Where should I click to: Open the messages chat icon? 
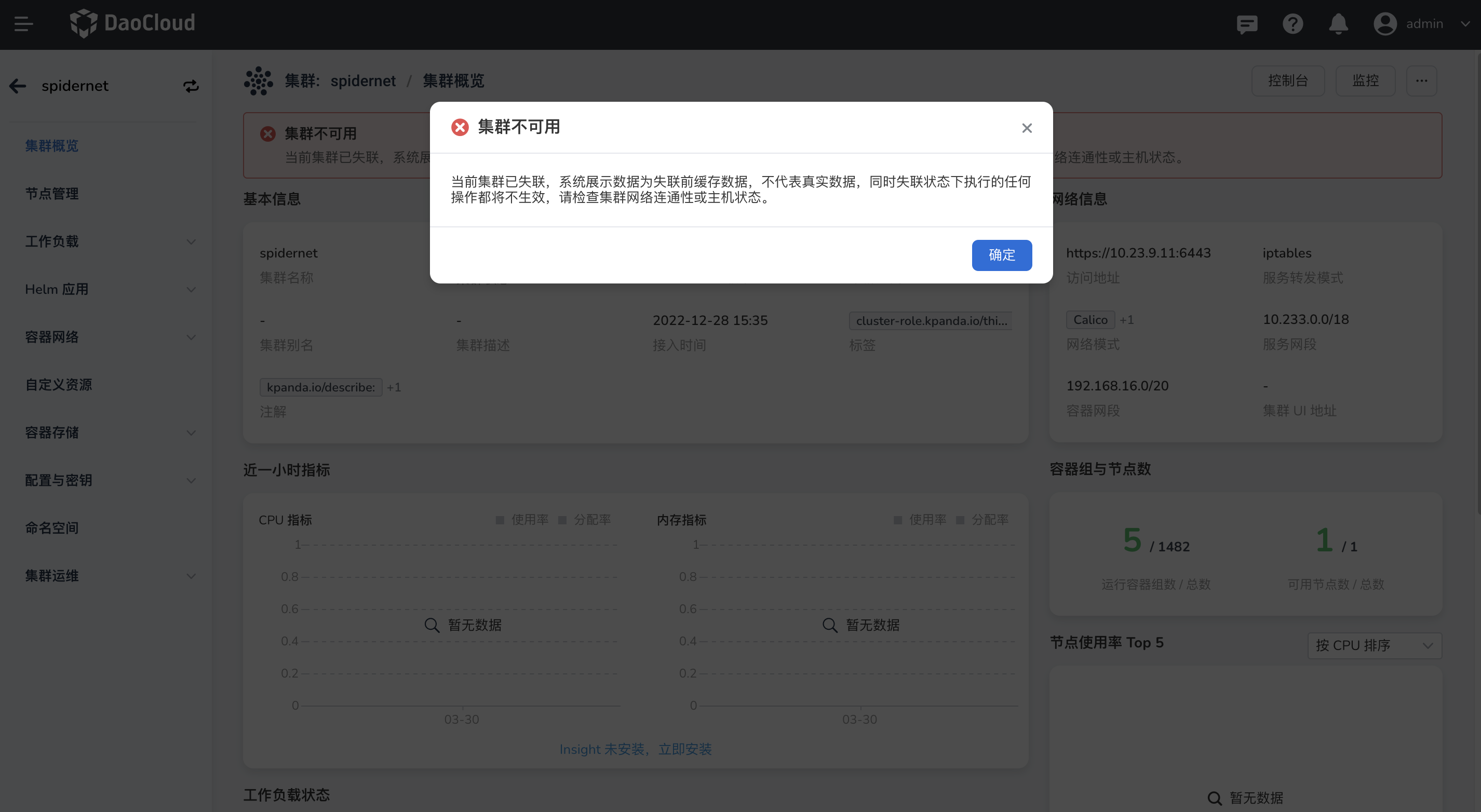tap(1246, 24)
